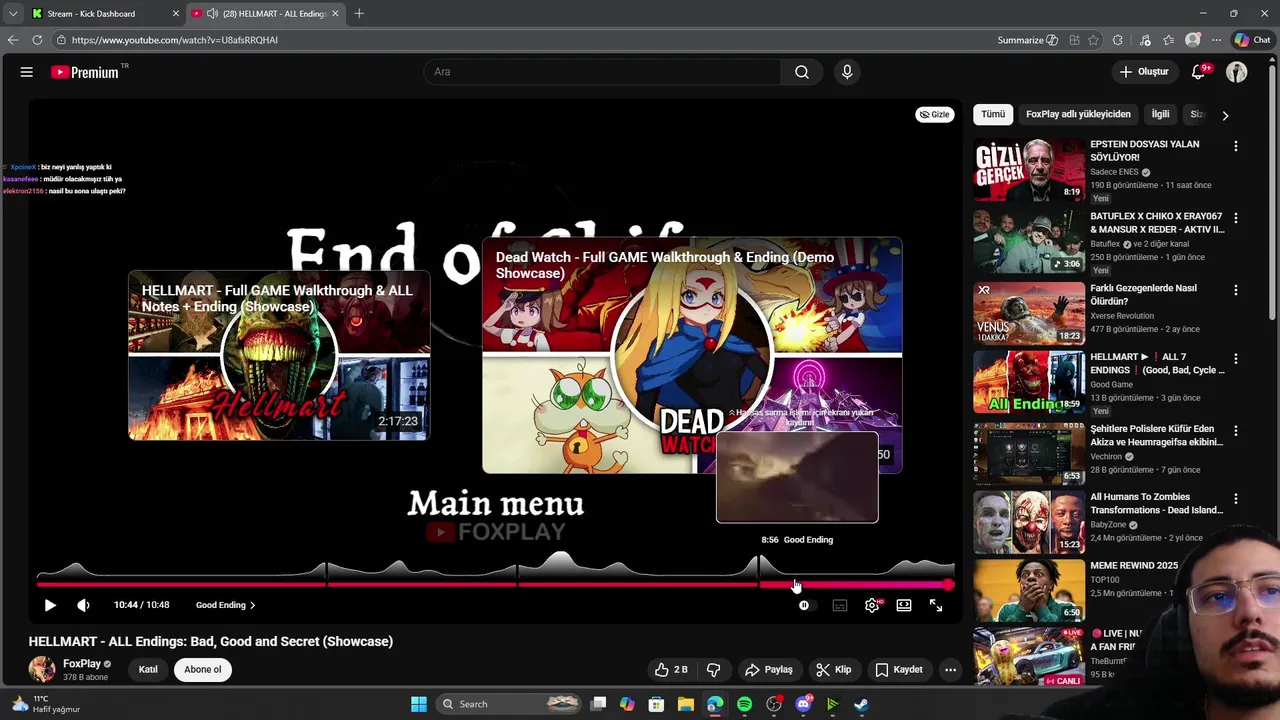The width and height of the screenshot is (1280, 720).
Task: Open the Windows Start menu
Action: point(419,704)
